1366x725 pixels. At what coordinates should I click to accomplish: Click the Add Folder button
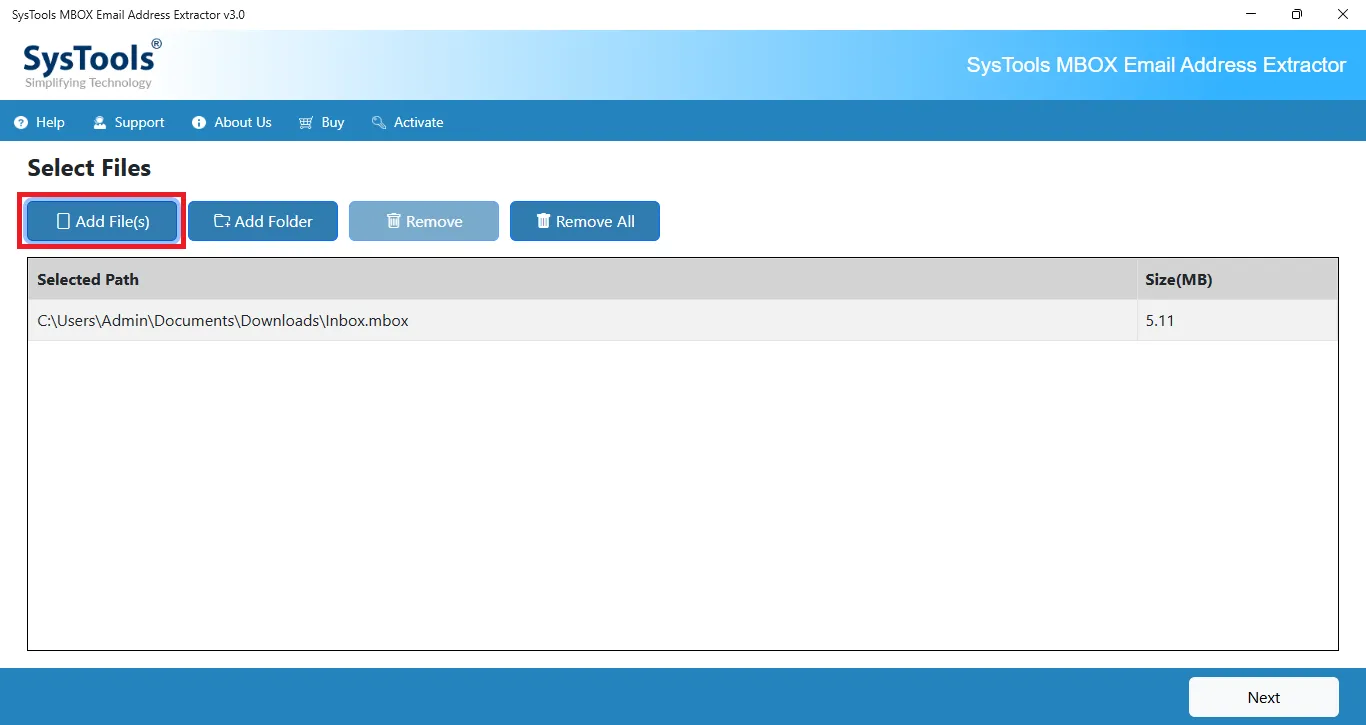click(263, 221)
